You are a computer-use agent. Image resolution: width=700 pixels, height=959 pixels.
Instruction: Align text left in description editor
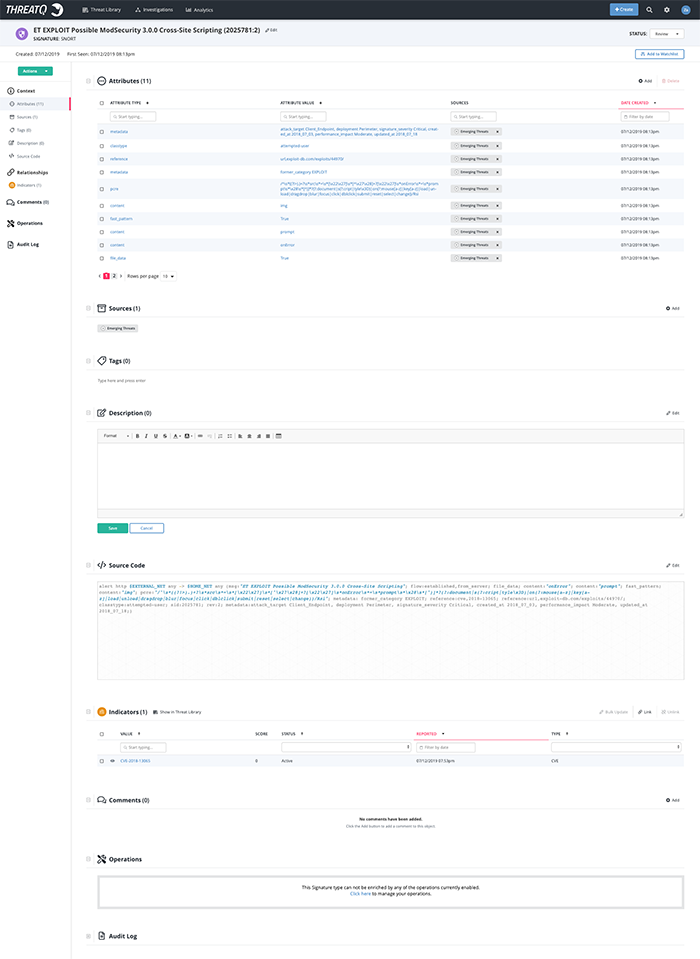pyautogui.click(x=240, y=436)
